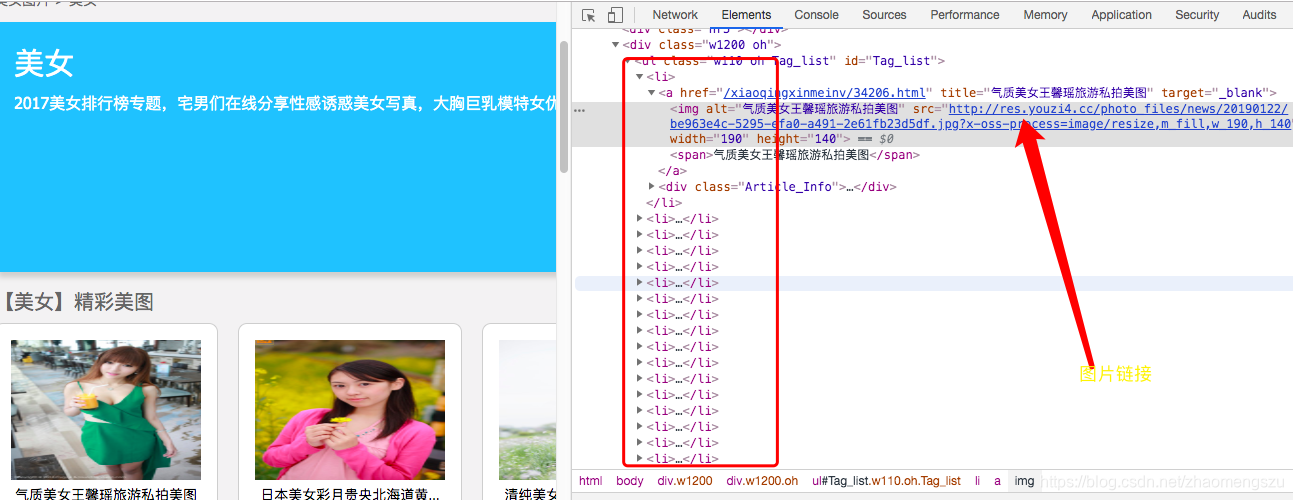Open the Application tab
Screen dimensions: 1293x500
[1121, 15]
